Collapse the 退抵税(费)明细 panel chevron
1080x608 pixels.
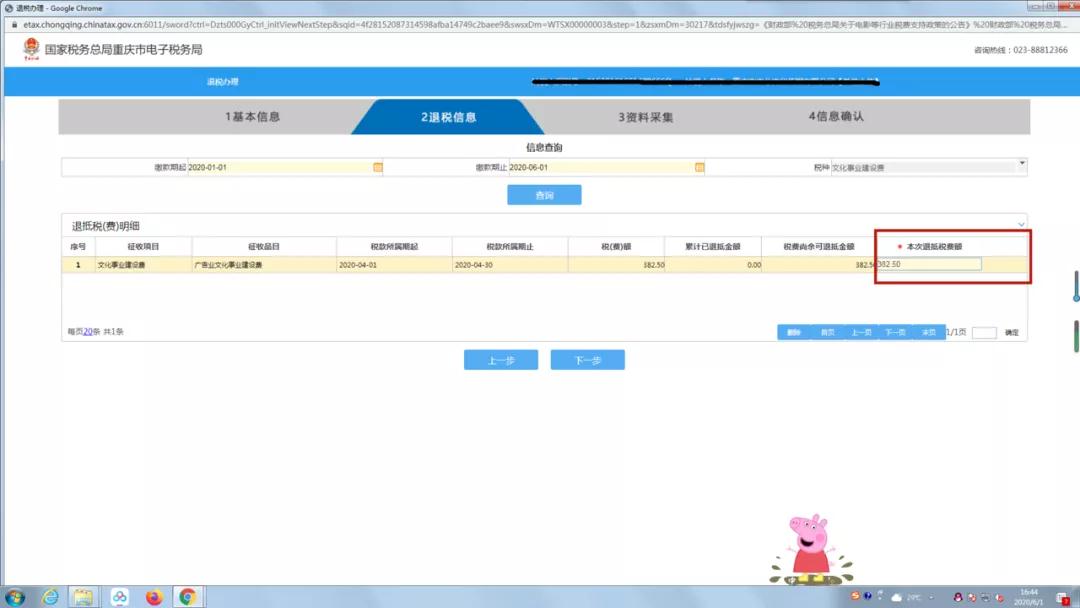pos(1021,224)
